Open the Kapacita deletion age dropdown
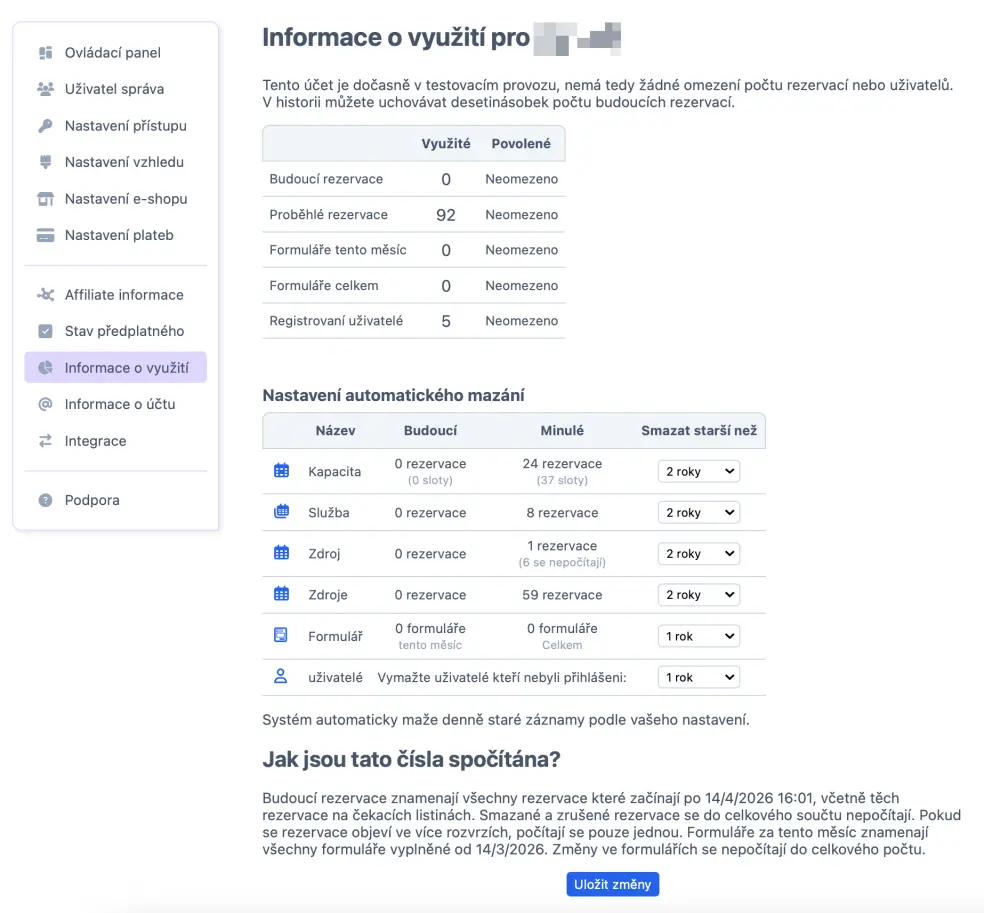The image size is (984, 913). pos(698,472)
